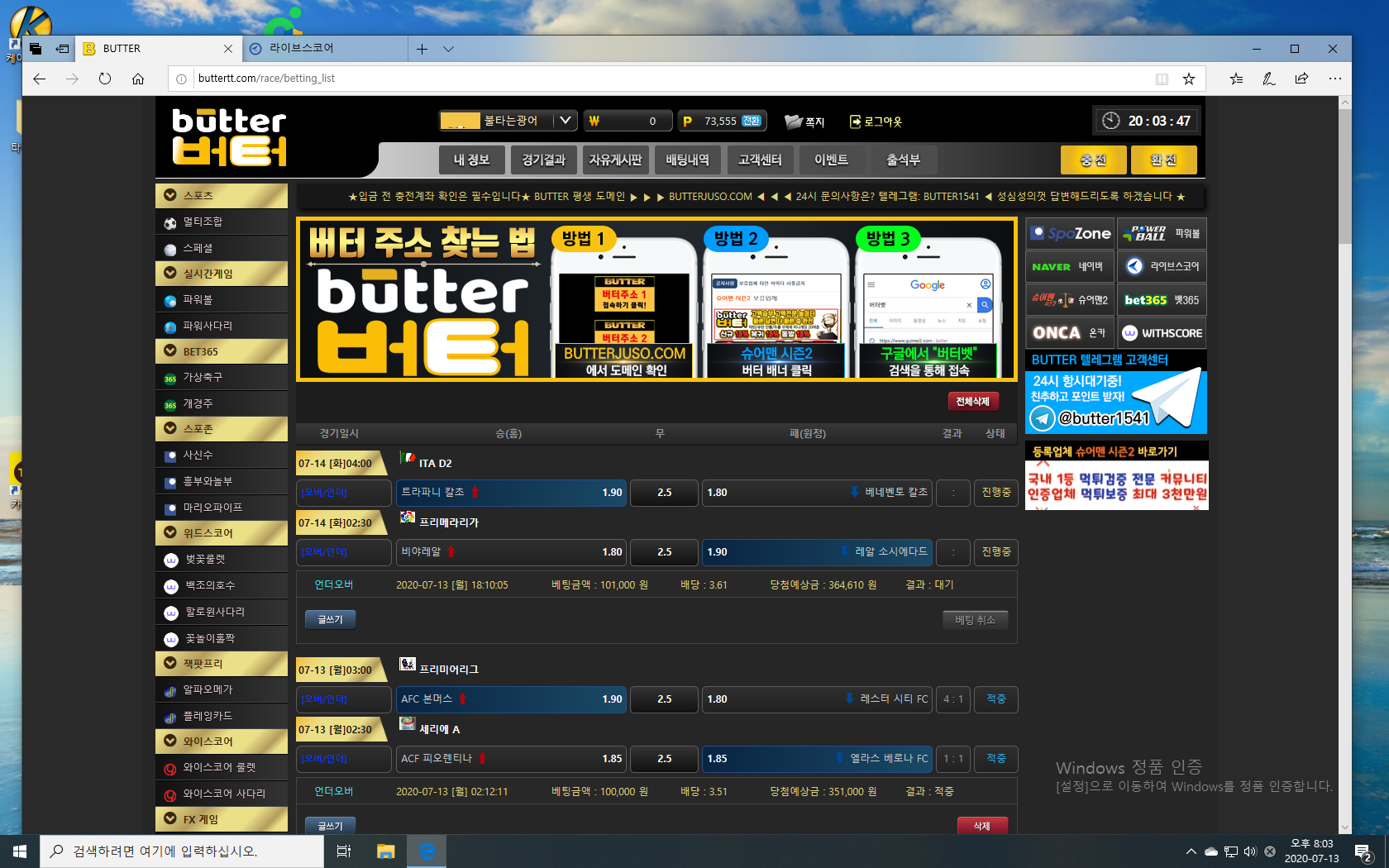Open the 배팅내역 menu tab

pyautogui.click(x=687, y=160)
